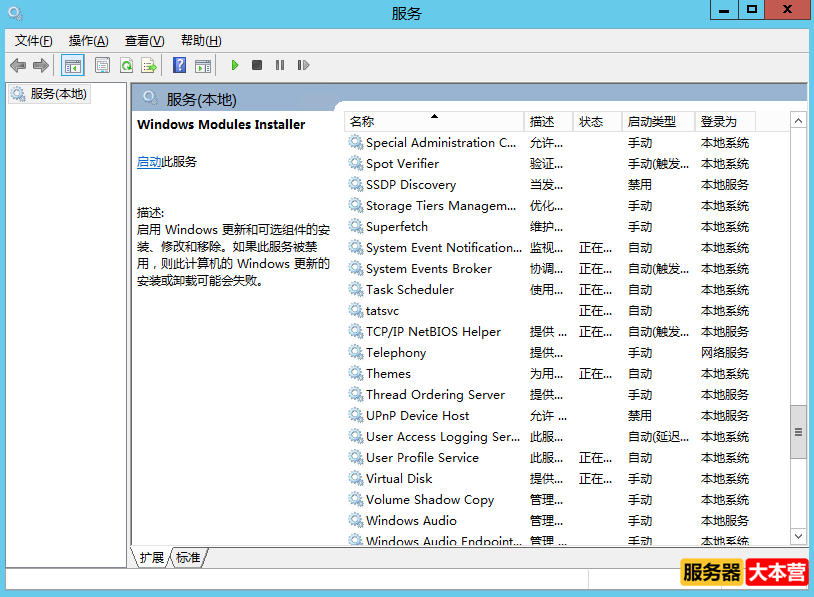Select the Windows Audio service
The width and height of the screenshot is (814, 597).
549,521
